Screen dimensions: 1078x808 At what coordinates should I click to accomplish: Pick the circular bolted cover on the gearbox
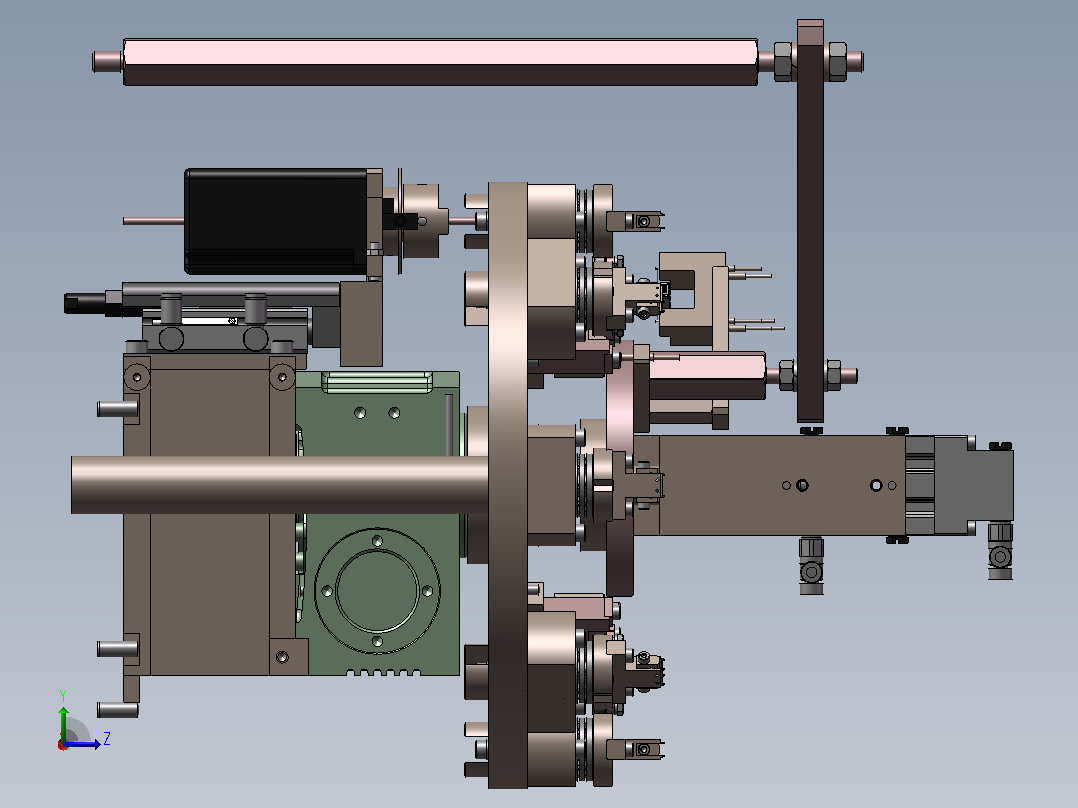coord(377,591)
